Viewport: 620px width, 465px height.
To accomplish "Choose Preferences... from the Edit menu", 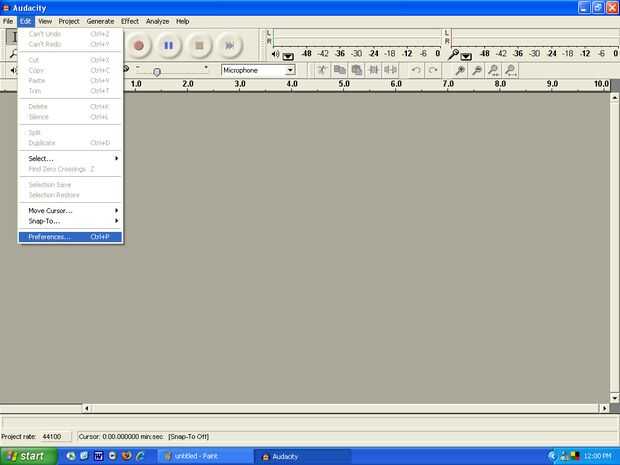I will [70, 237].
